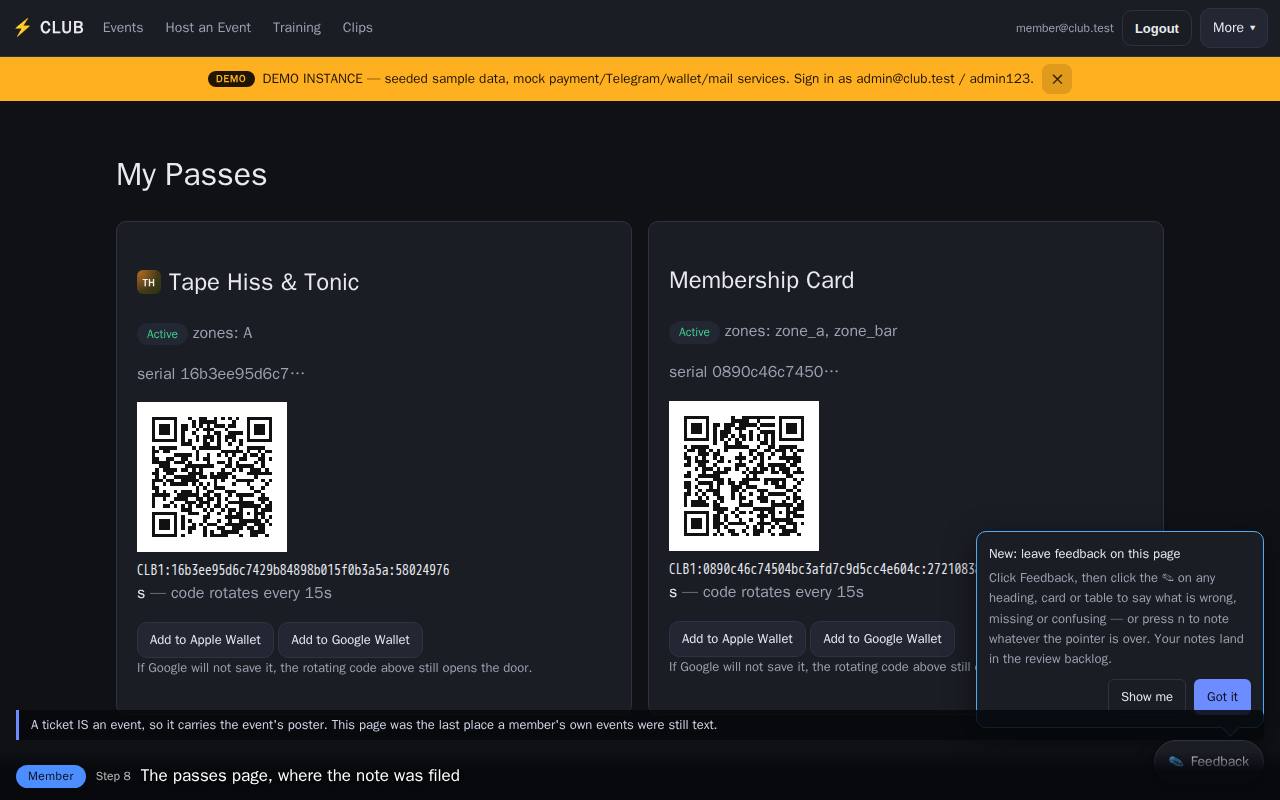1280x800 pixels.
Task: Add Tape Hiss & Tonic pass to Apple Wallet
Action: click(x=205, y=640)
